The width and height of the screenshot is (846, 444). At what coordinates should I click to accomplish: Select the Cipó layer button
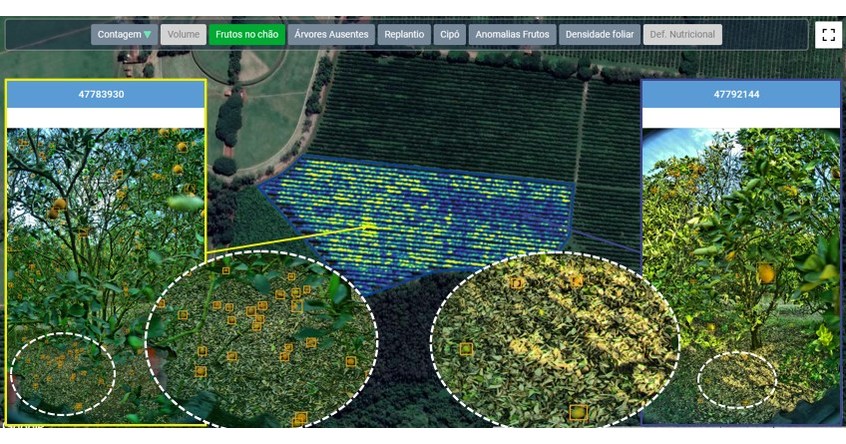click(449, 35)
